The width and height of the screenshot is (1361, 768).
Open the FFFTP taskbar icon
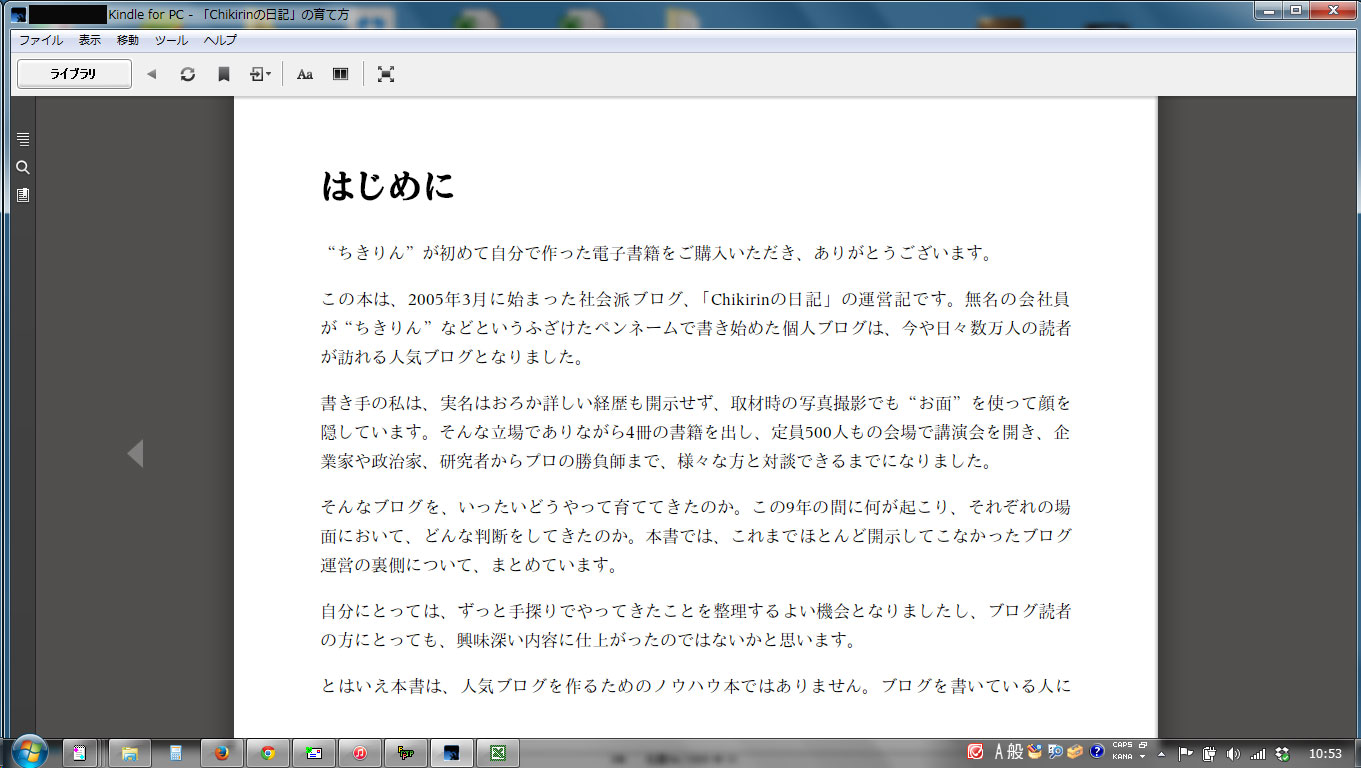click(x=406, y=753)
